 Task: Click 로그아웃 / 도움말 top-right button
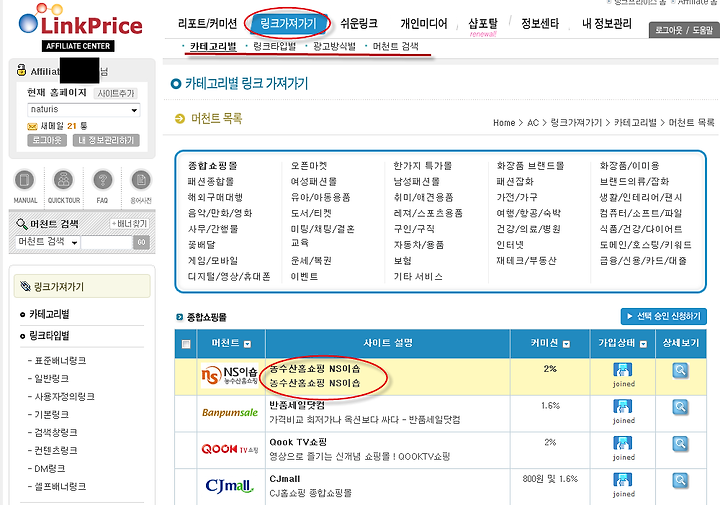tap(684, 30)
